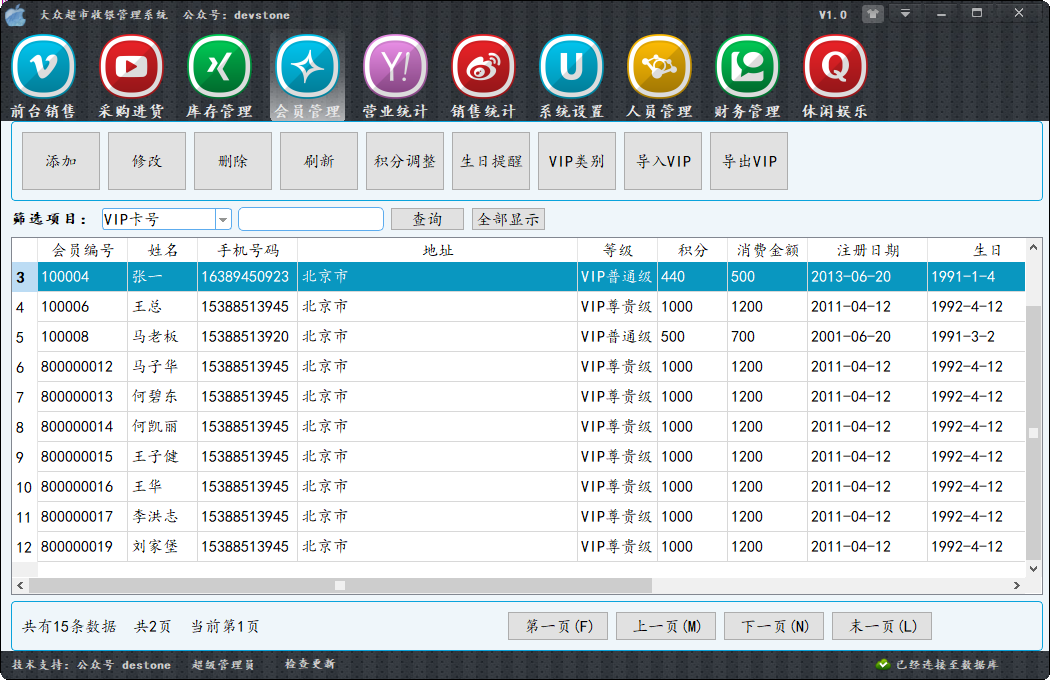
Task: Open the 营业统计 business statistics module
Action: pos(395,77)
